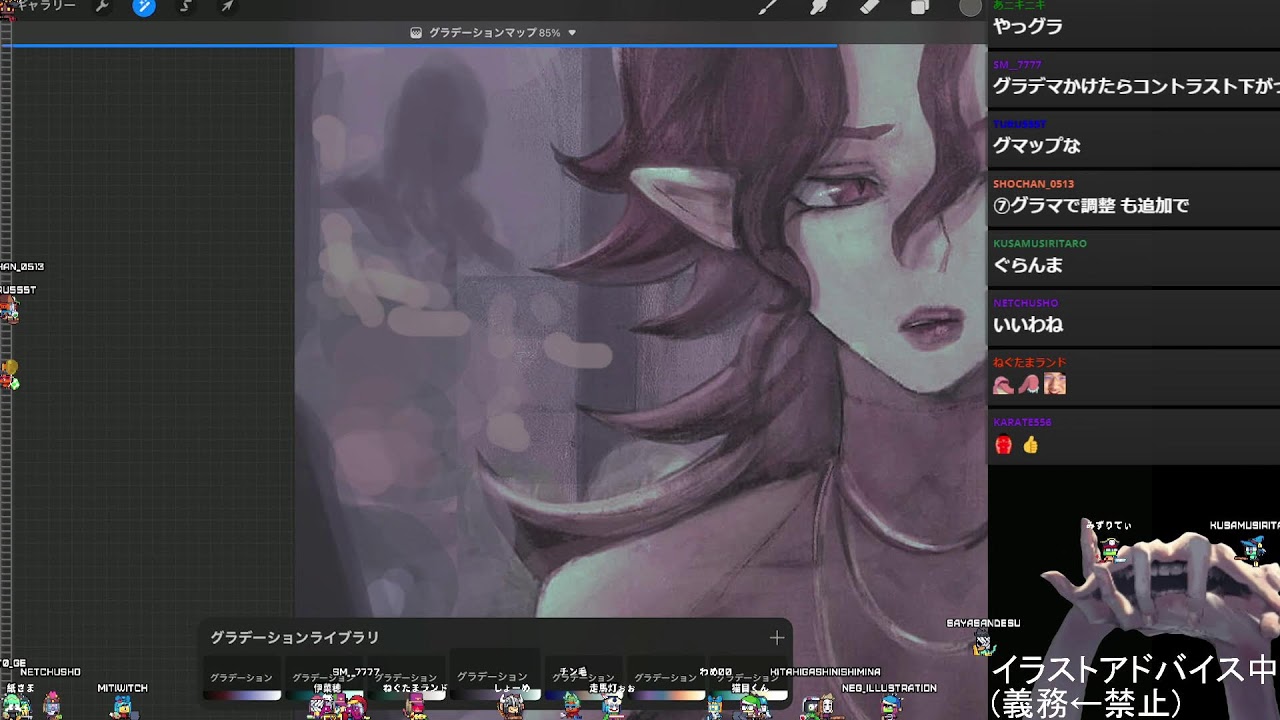This screenshot has height=720, width=1280.
Task: Click the SAYASANDESU avatar label
Action: 983,623
